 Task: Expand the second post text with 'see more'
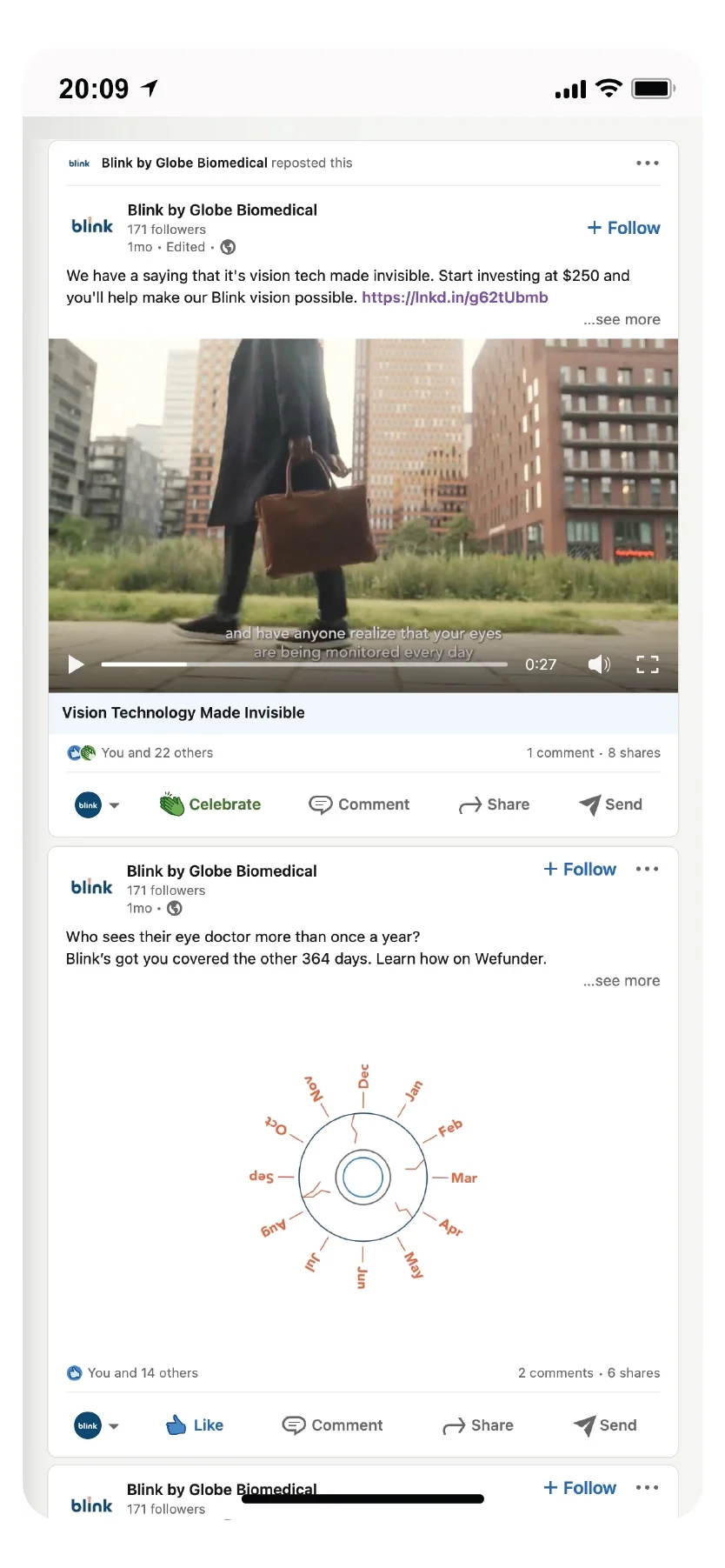(622, 981)
